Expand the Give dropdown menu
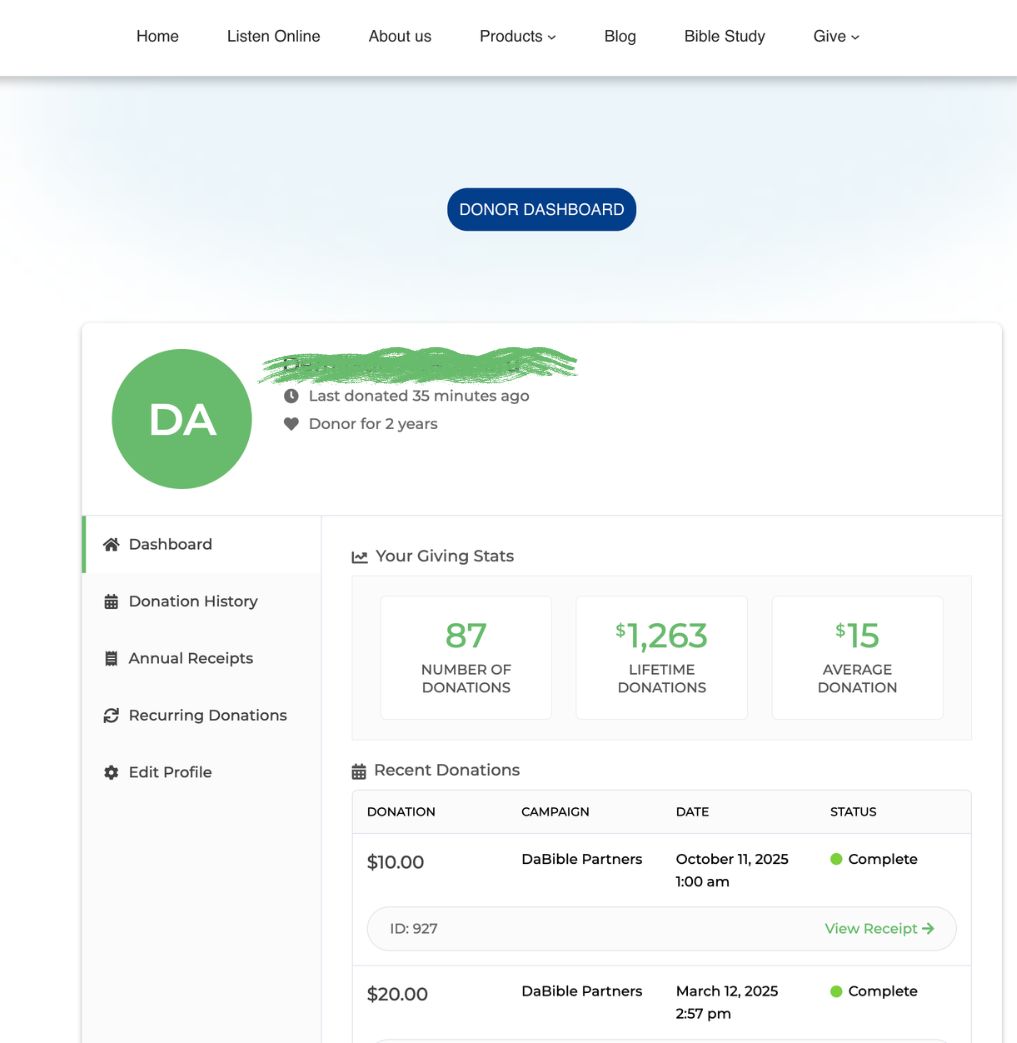 coord(836,36)
